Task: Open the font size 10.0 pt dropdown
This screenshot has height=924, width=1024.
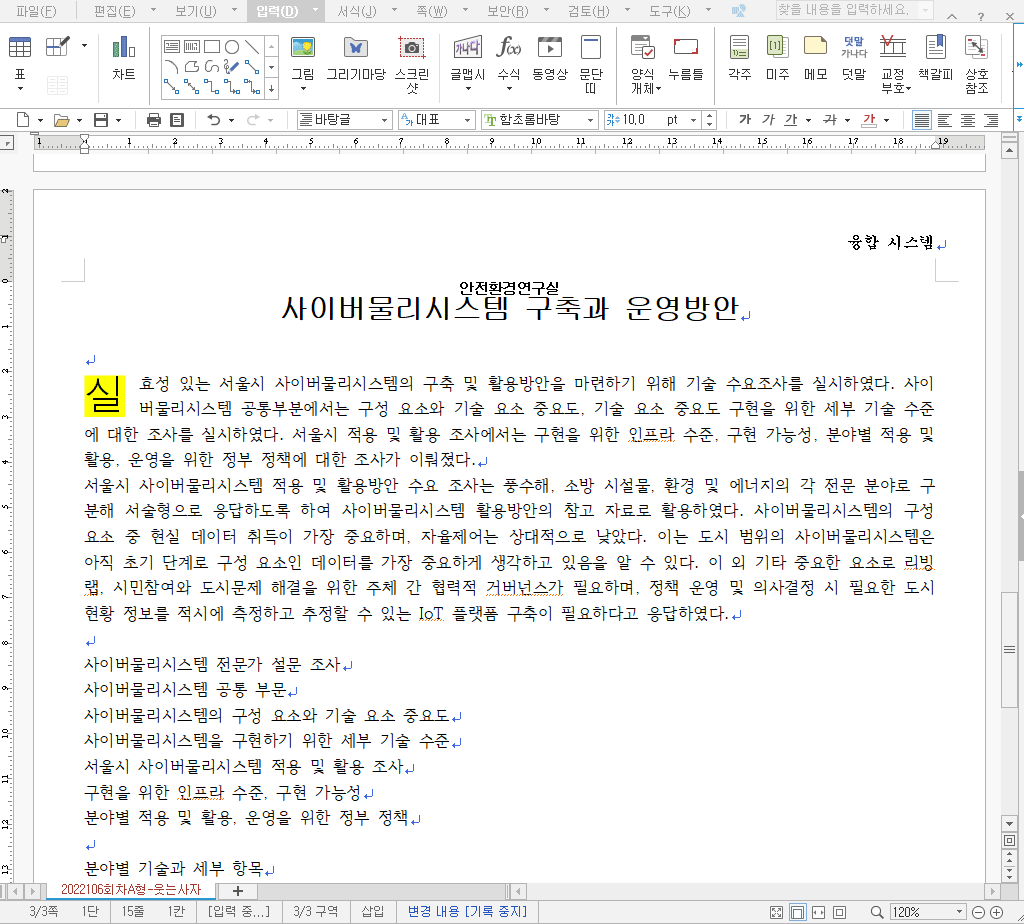Action: click(694, 119)
